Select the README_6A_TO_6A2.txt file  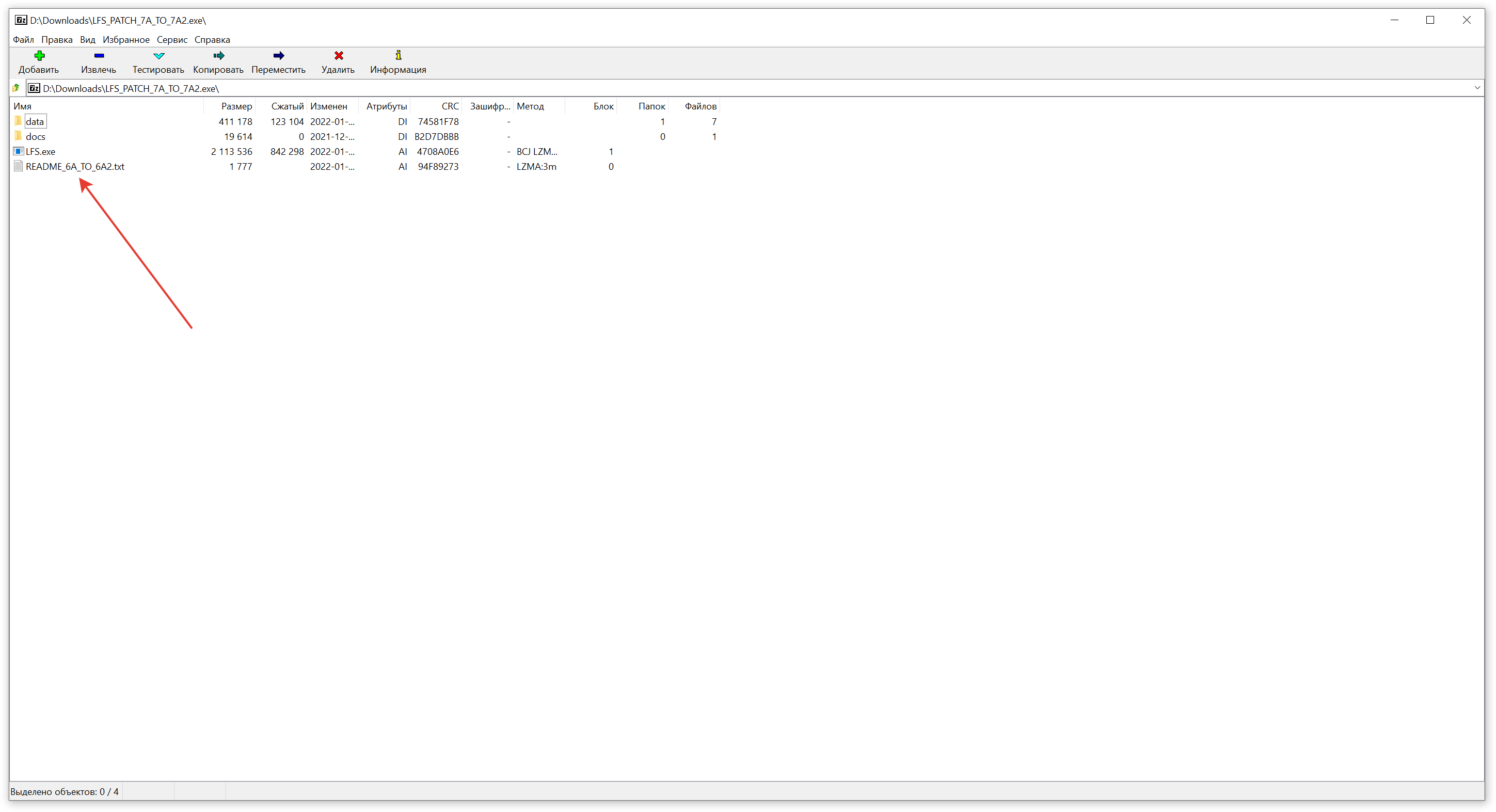pos(75,167)
